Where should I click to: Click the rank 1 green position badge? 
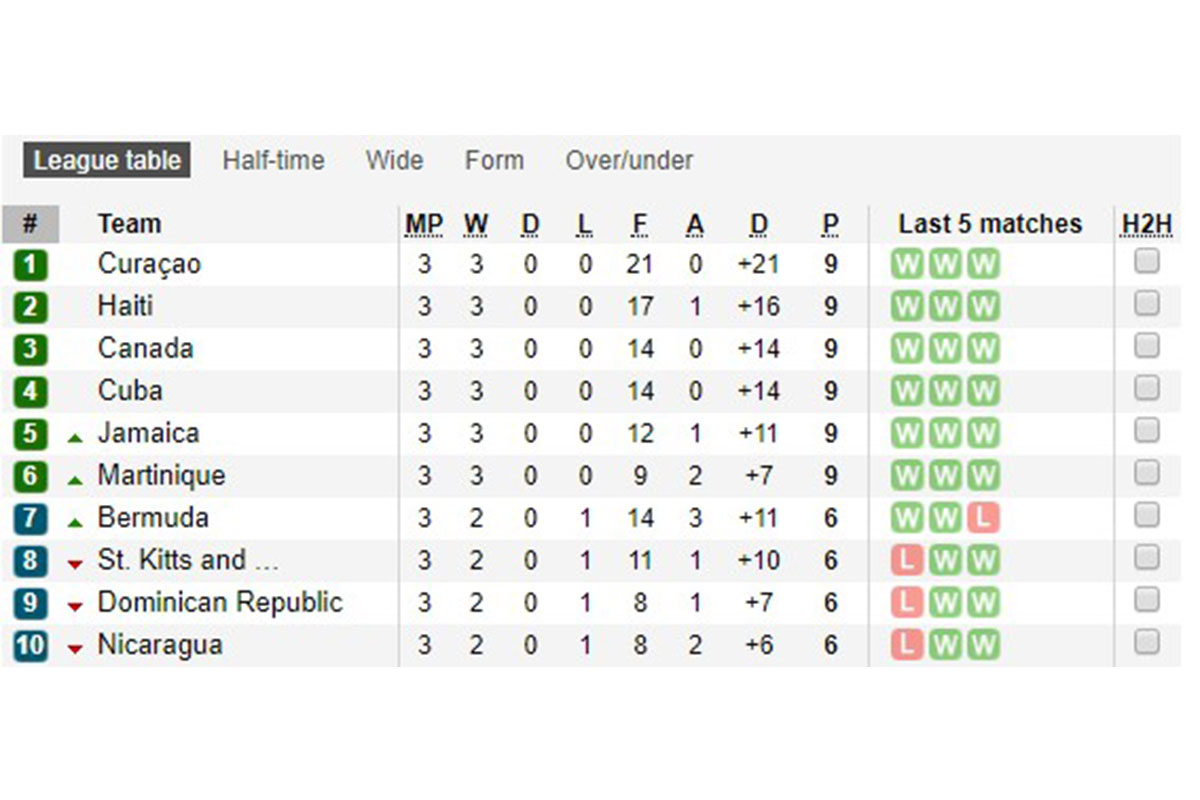(x=30, y=265)
